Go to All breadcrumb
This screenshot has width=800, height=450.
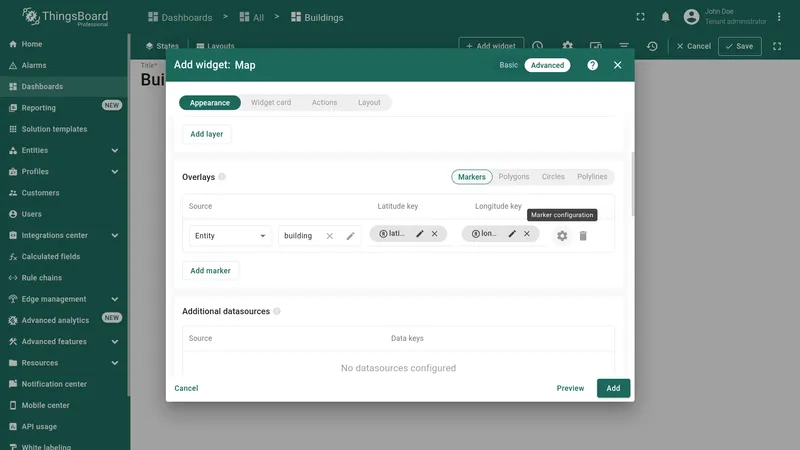click(252, 17)
